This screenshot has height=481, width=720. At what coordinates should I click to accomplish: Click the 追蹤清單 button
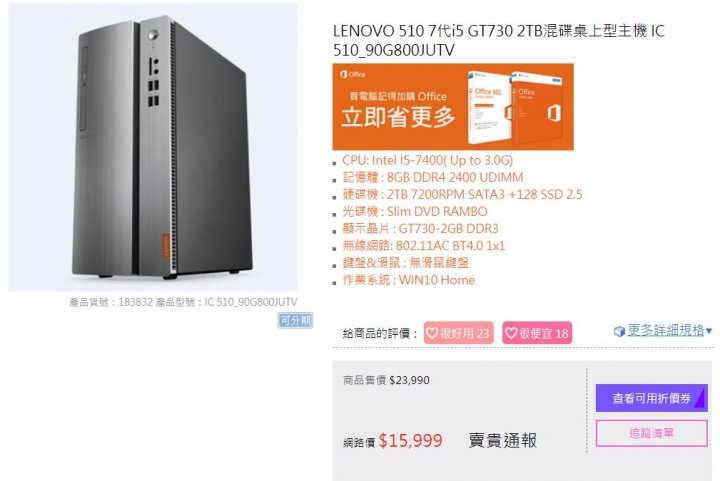[x=652, y=433]
